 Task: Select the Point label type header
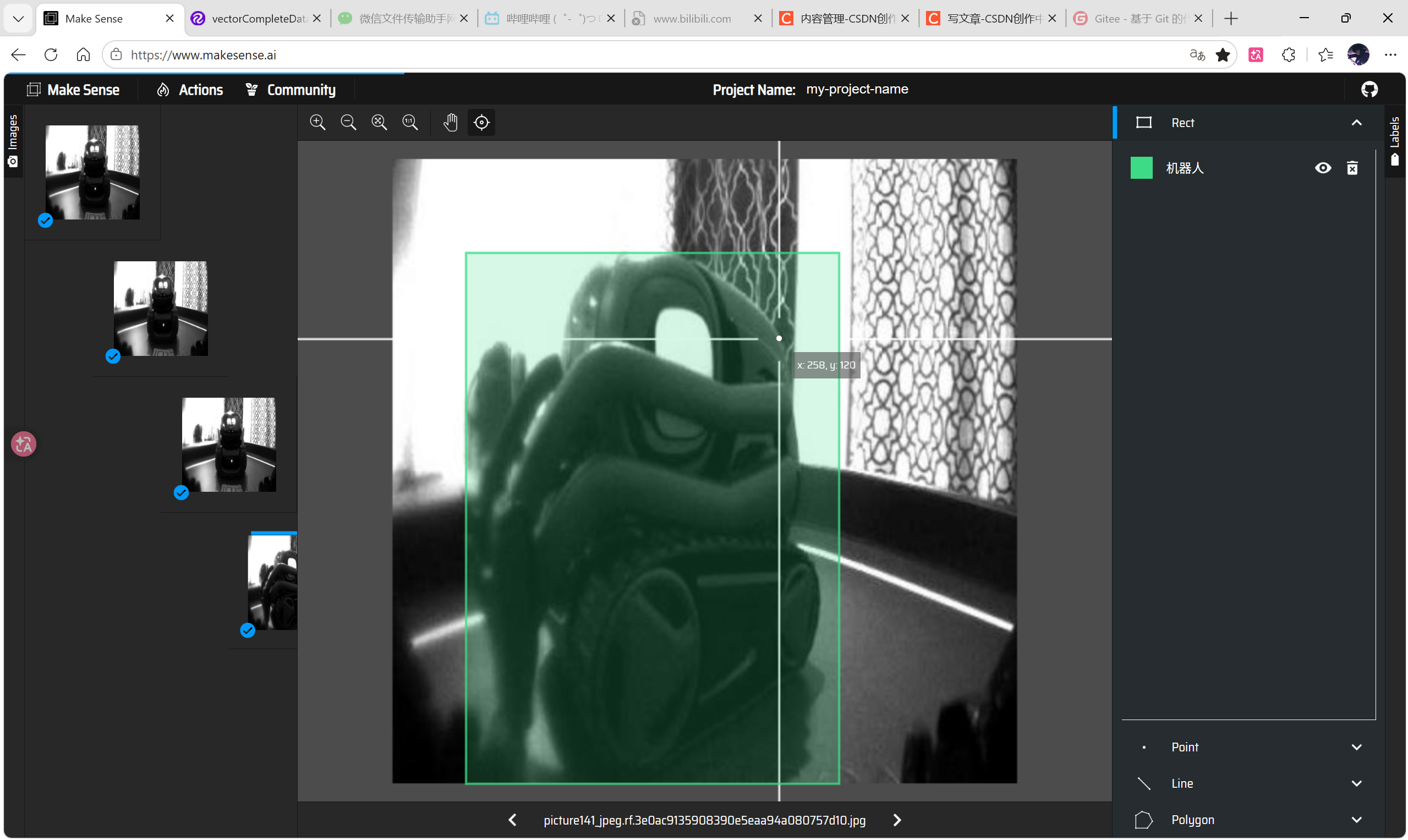pos(1248,747)
